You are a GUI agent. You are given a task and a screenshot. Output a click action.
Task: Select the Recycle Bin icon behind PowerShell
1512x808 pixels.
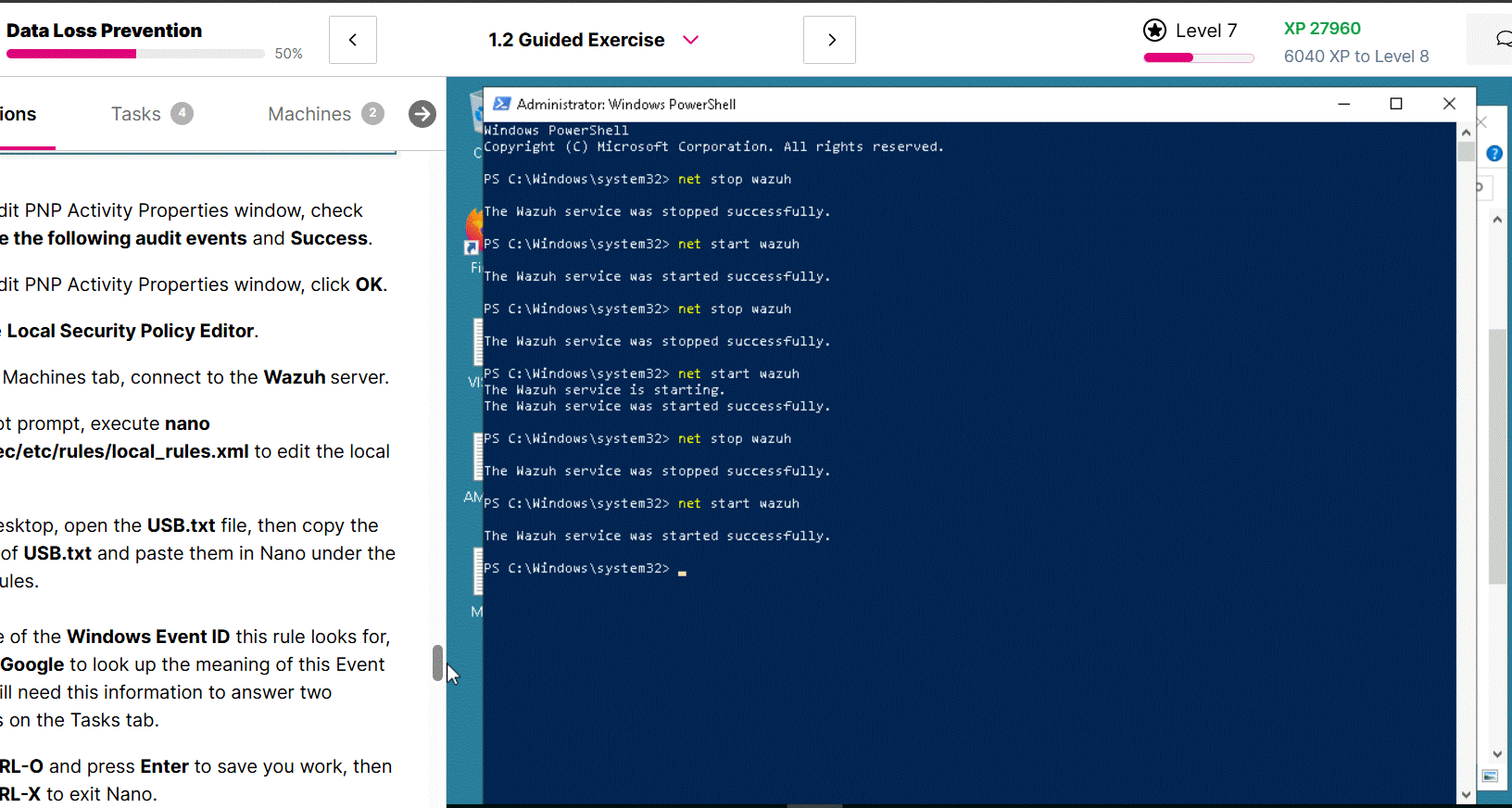point(476,109)
